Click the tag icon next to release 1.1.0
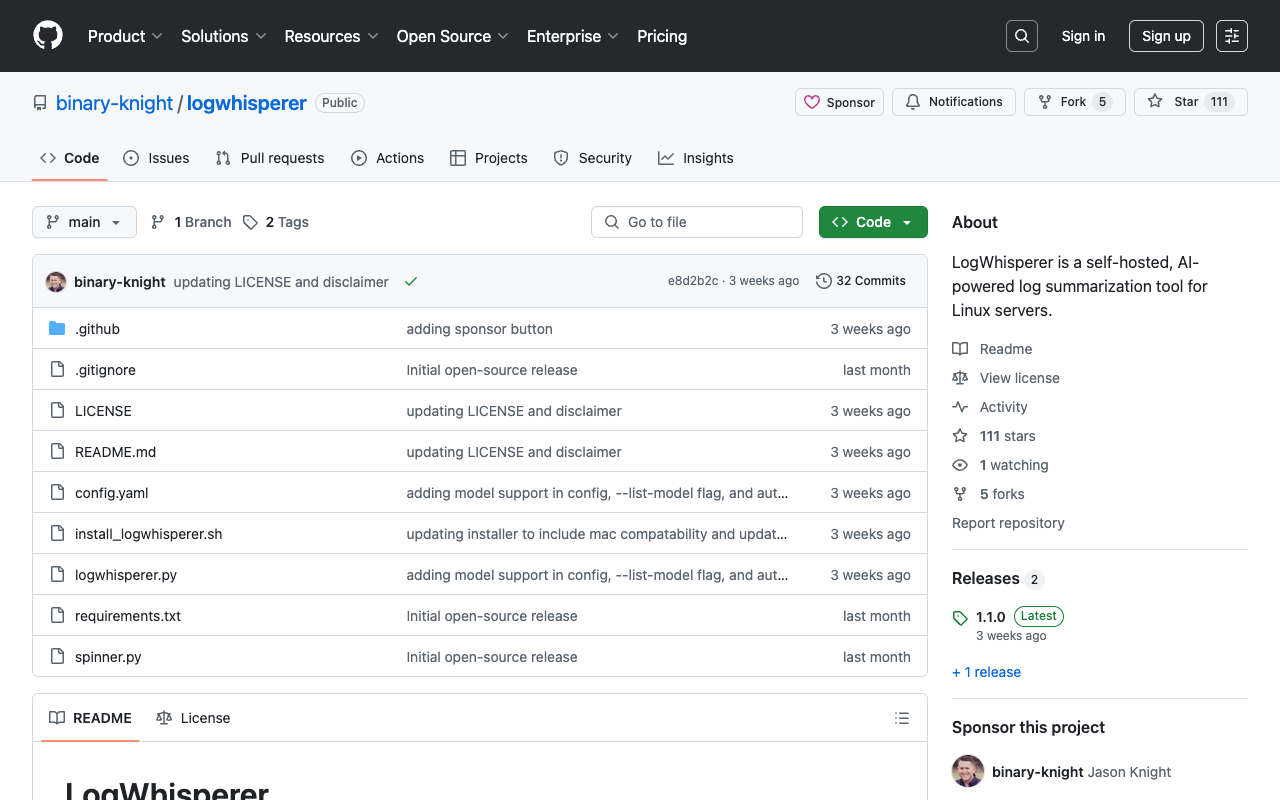1280x800 pixels. click(961, 616)
